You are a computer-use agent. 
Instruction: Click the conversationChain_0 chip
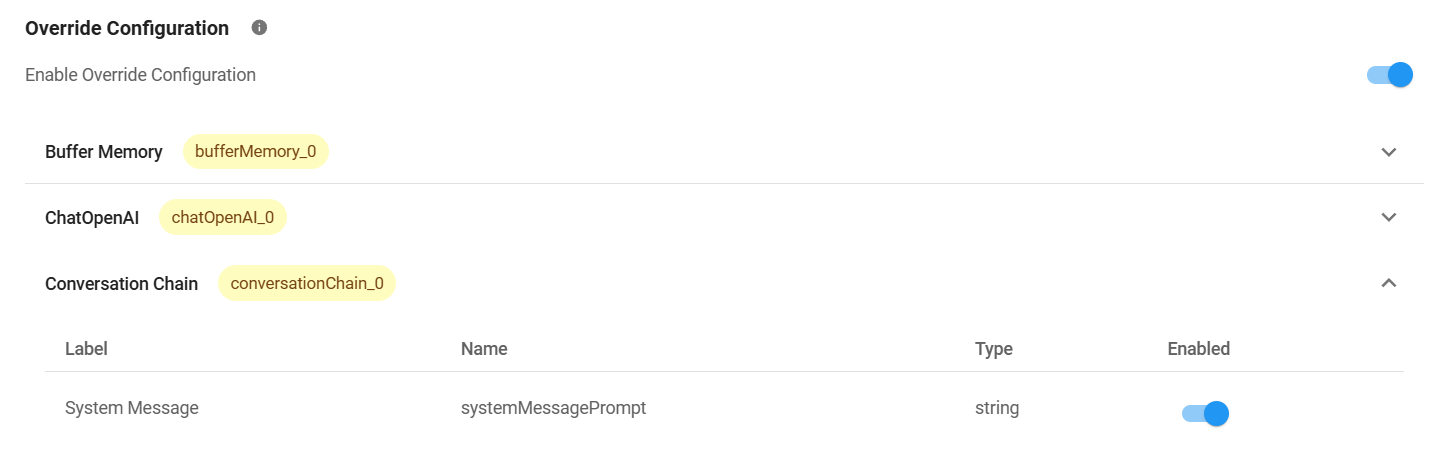pyautogui.click(x=307, y=284)
